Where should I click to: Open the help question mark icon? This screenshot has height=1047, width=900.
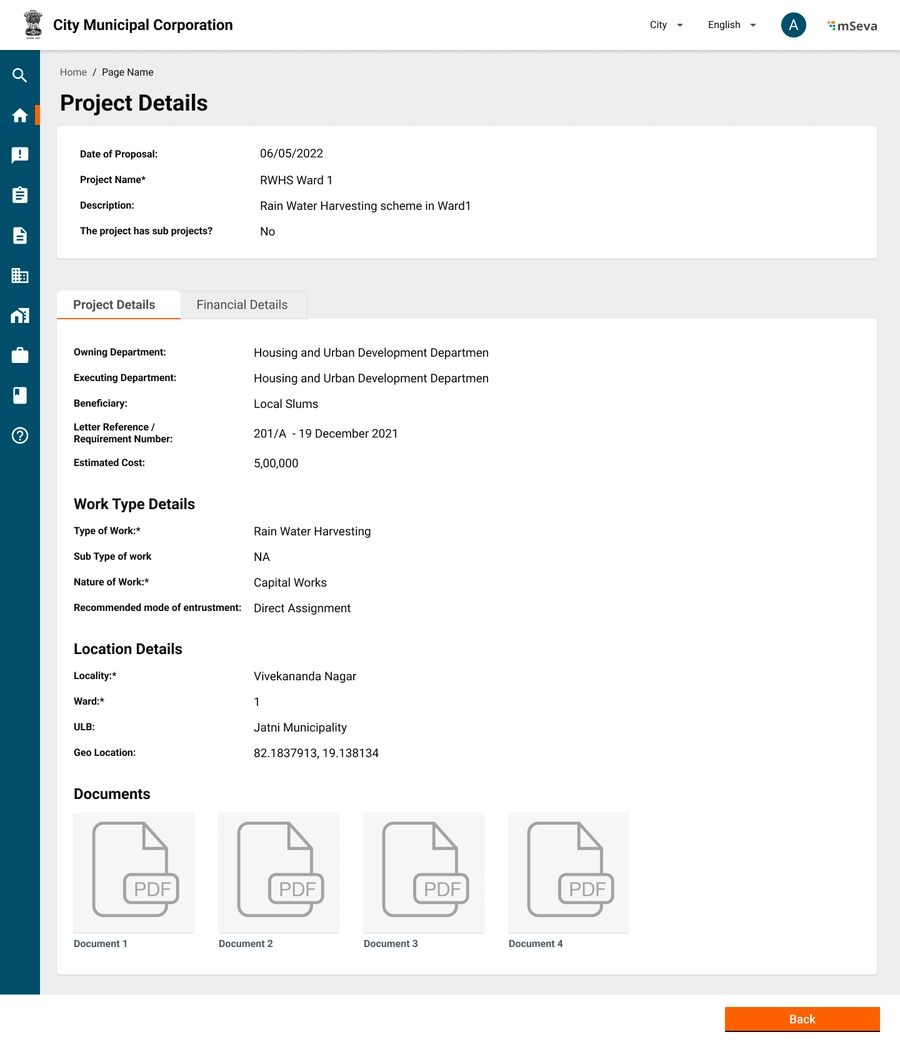point(19,435)
